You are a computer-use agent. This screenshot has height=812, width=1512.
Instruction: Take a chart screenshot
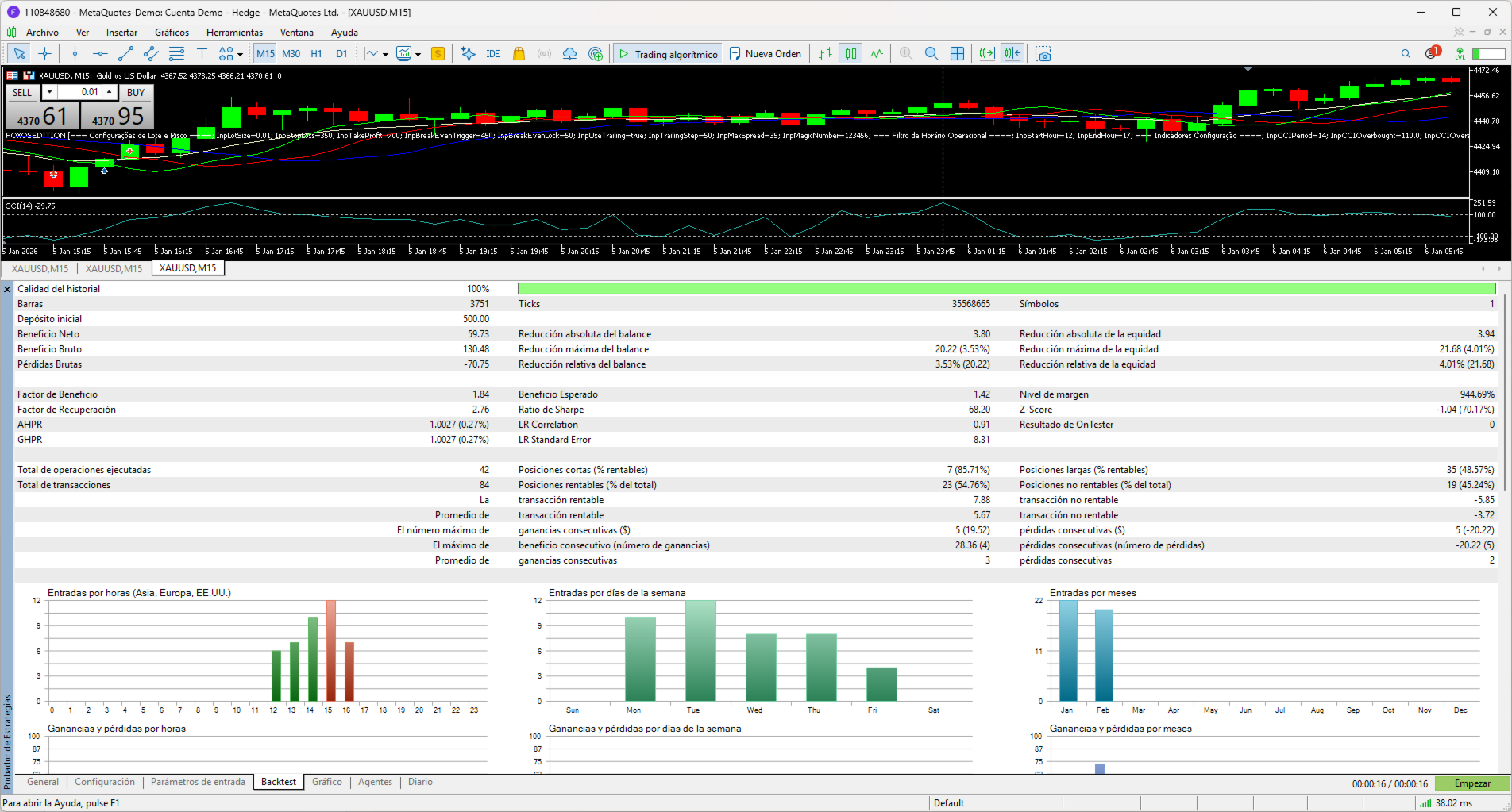tap(1043, 54)
